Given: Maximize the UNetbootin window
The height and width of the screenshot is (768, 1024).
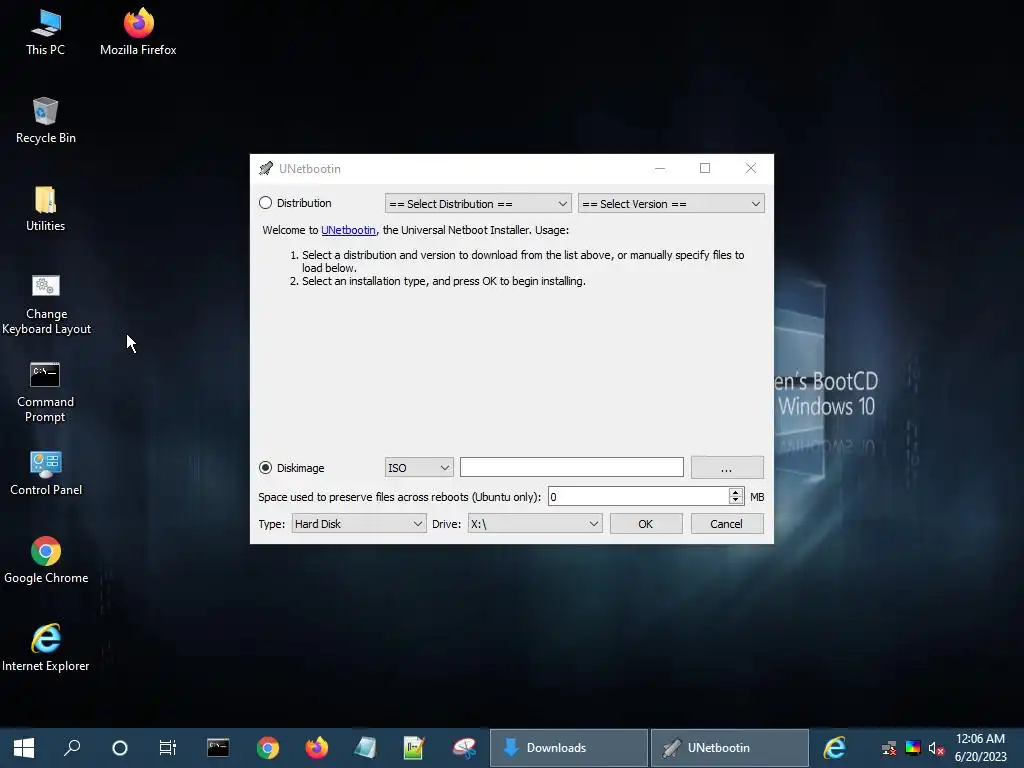Looking at the screenshot, I should pos(705,168).
